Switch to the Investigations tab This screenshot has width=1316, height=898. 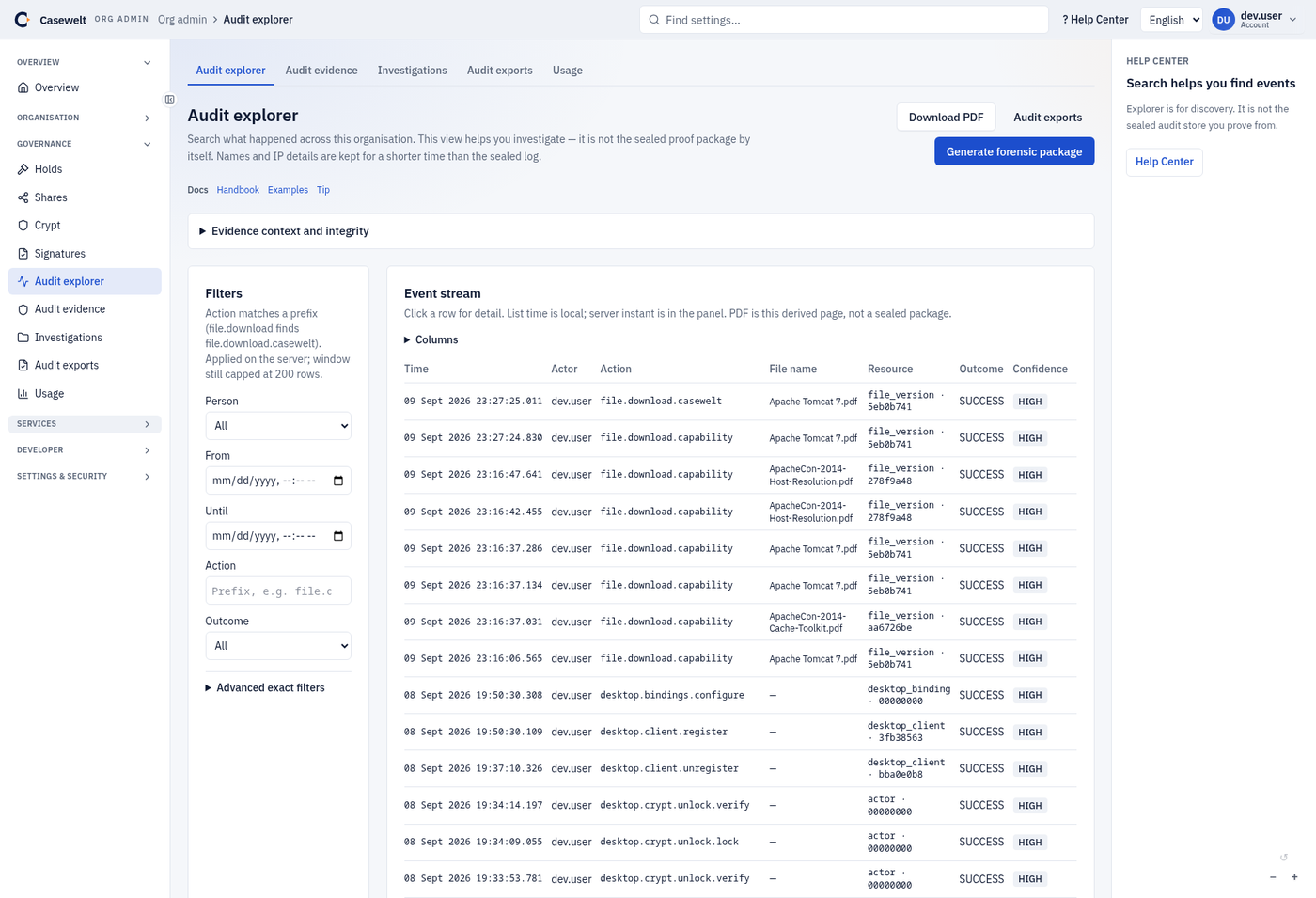point(413,71)
